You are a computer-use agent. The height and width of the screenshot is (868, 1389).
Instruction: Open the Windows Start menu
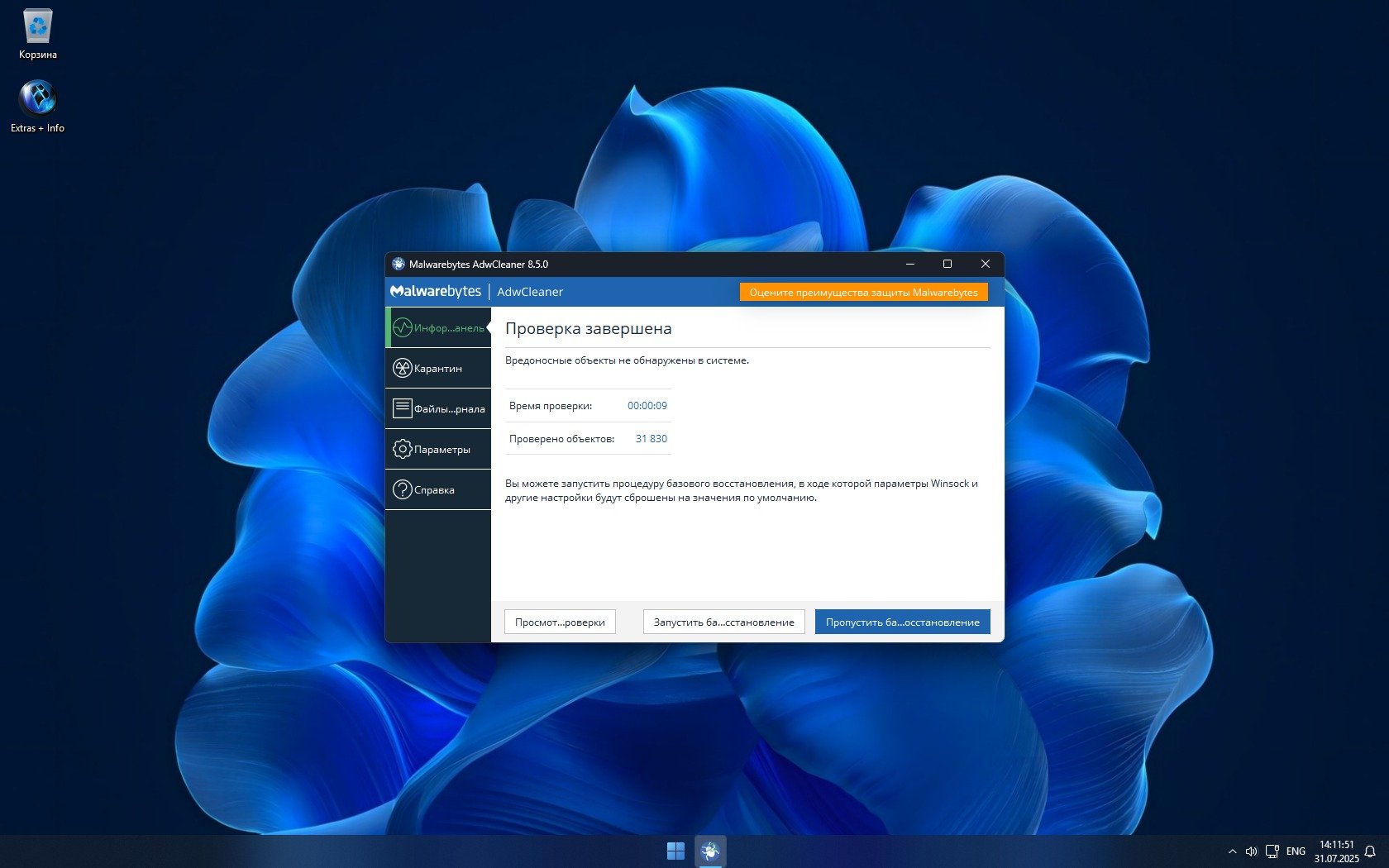(x=675, y=851)
